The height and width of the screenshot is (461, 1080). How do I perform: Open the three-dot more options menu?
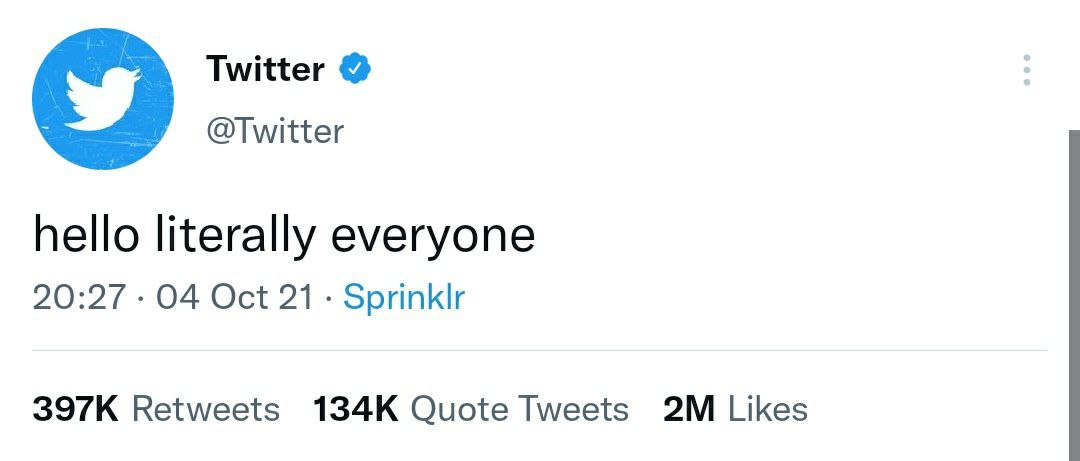1025,70
